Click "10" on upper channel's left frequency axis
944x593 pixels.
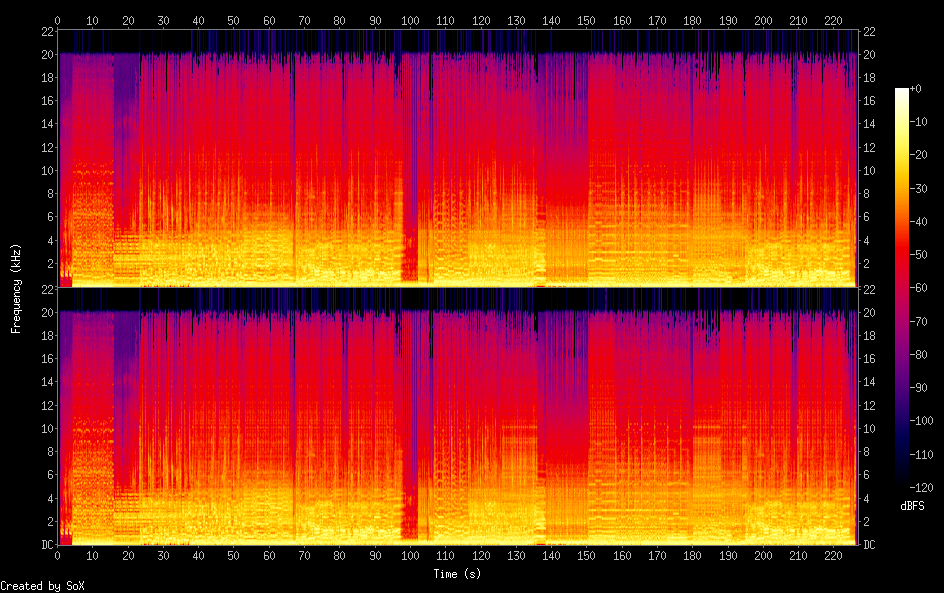click(x=48, y=170)
